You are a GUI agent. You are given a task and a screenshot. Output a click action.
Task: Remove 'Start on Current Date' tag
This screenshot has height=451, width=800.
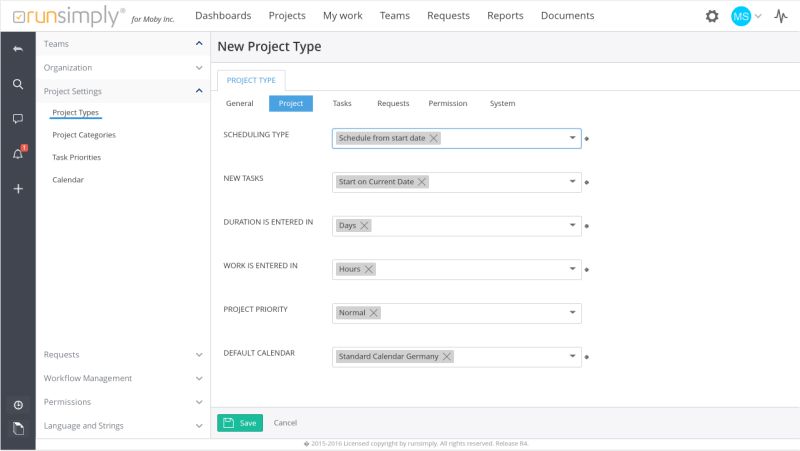pyautogui.click(x=421, y=182)
